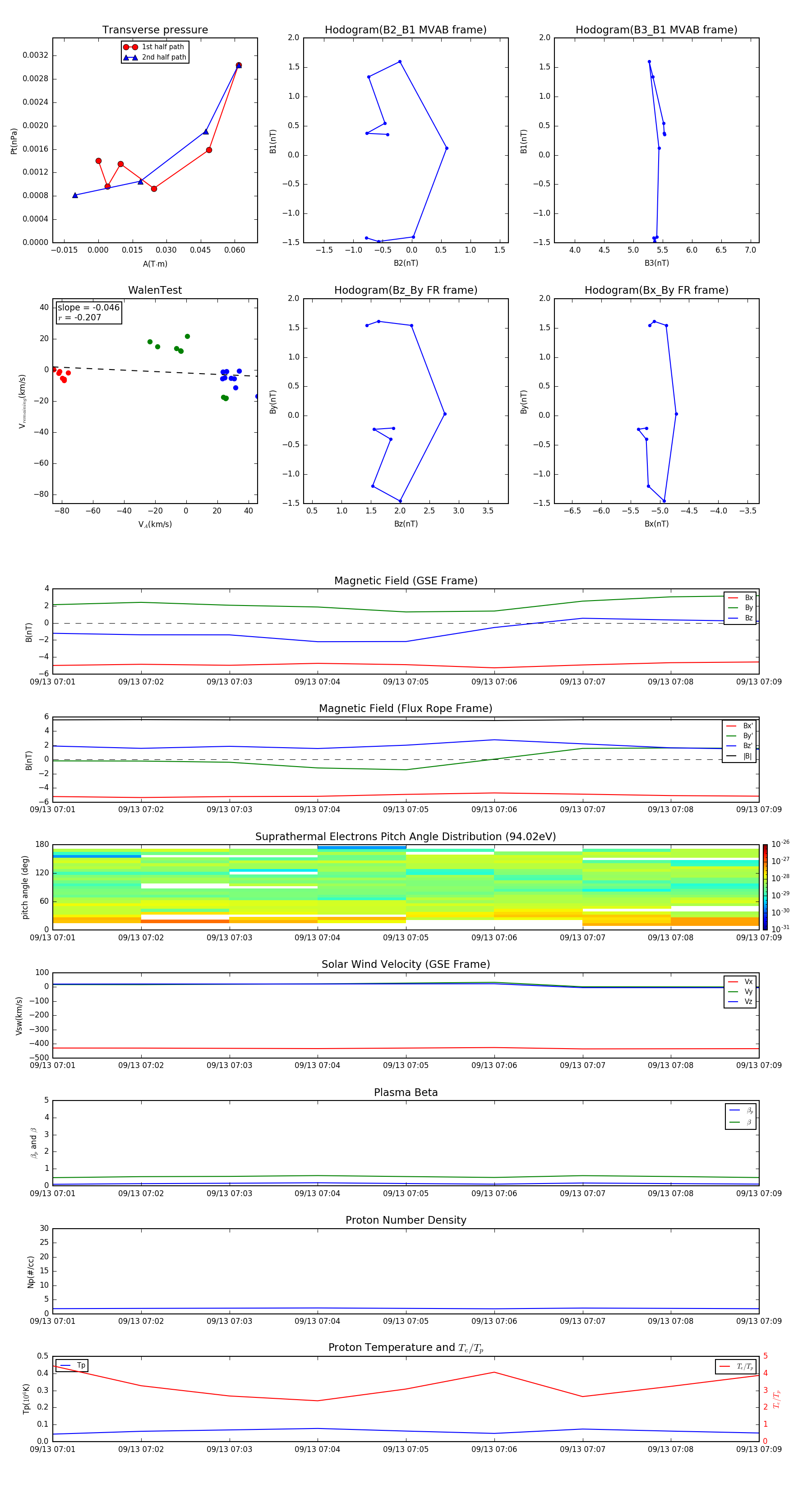Click the 'VA(km/s)' x-axis label
Screen dimensions: 812x1489
click(x=155, y=524)
